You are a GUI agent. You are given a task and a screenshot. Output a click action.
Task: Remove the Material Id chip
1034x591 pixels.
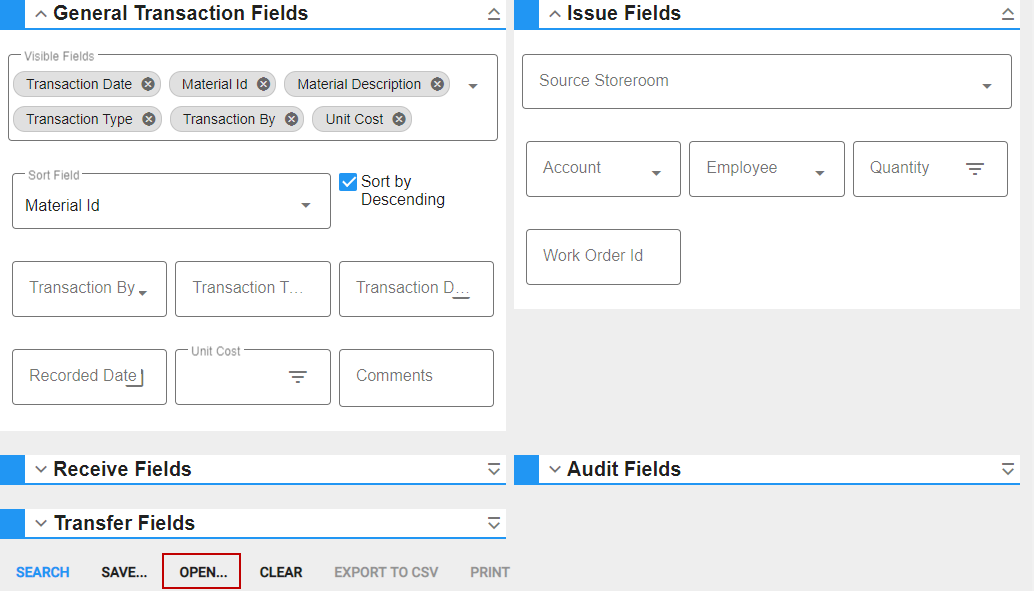pyautogui.click(x=263, y=84)
